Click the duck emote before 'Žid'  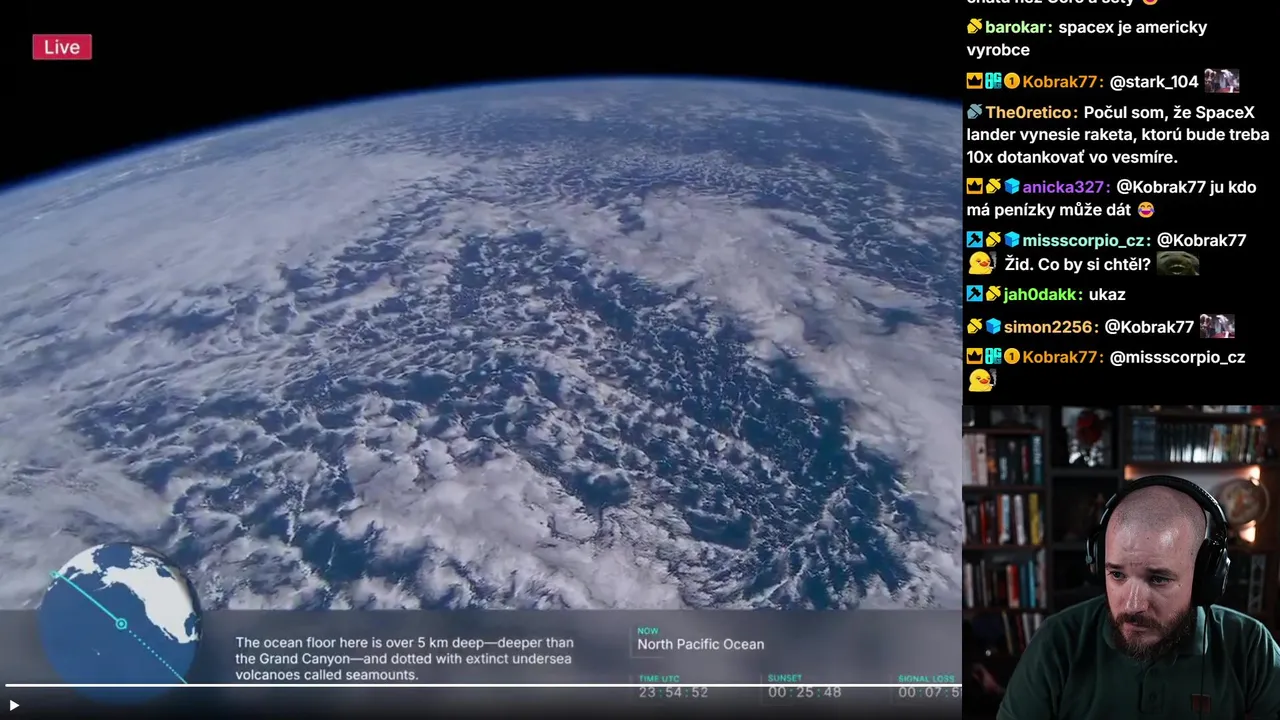982,263
